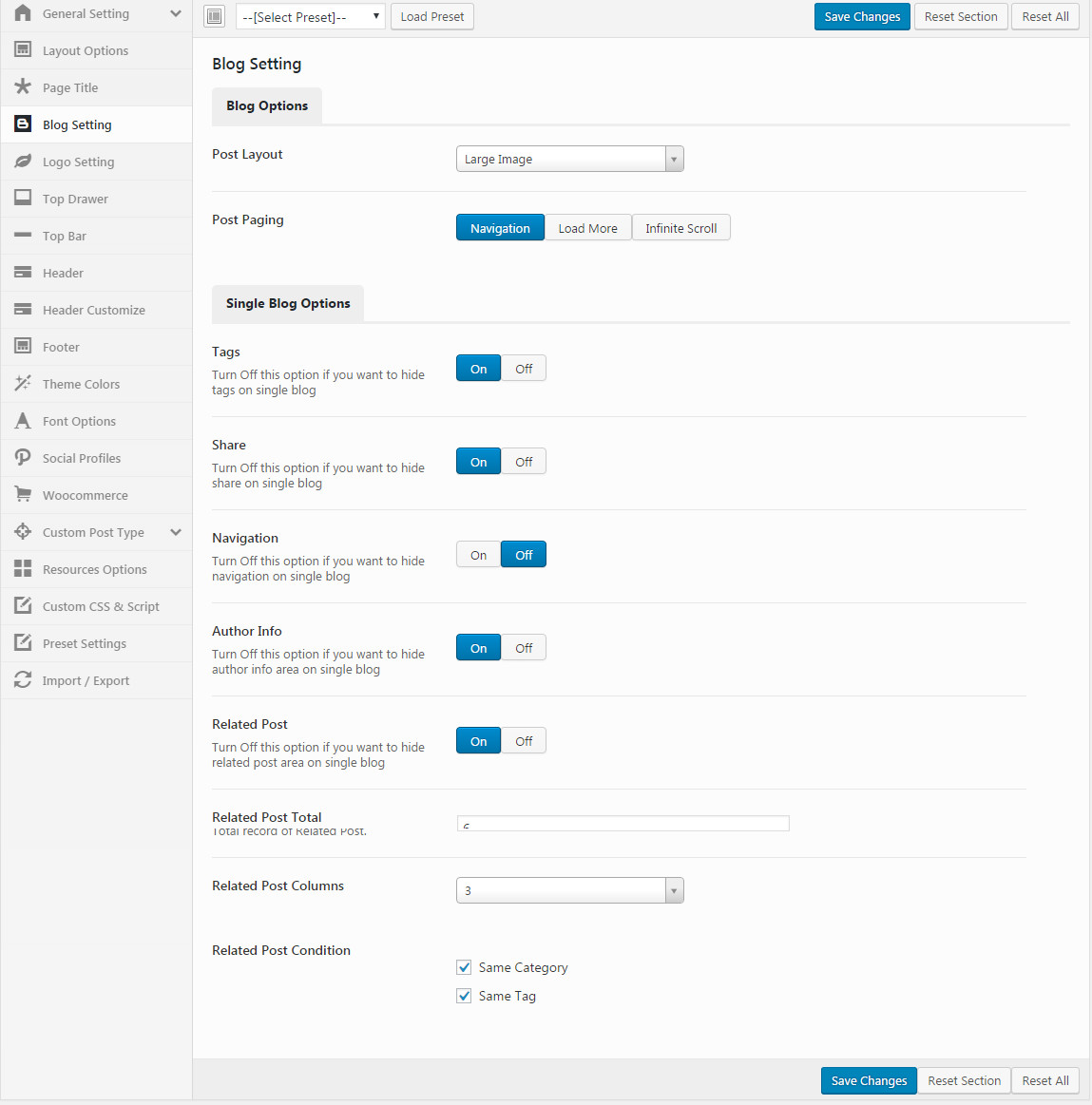The image size is (1092, 1105).
Task: Click the Logo Setting leaf icon
Action: (x=23, y=161)
